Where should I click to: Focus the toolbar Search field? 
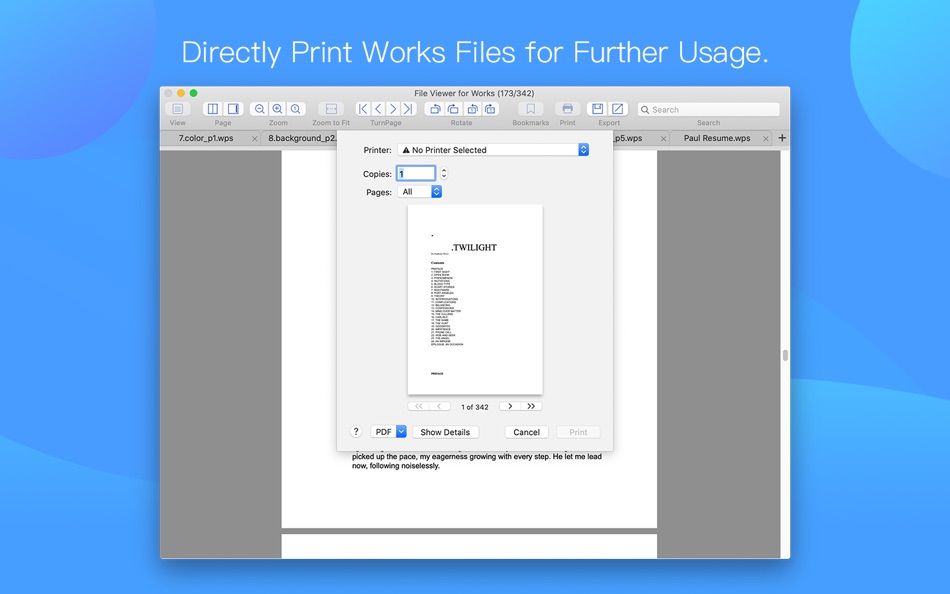708,110
